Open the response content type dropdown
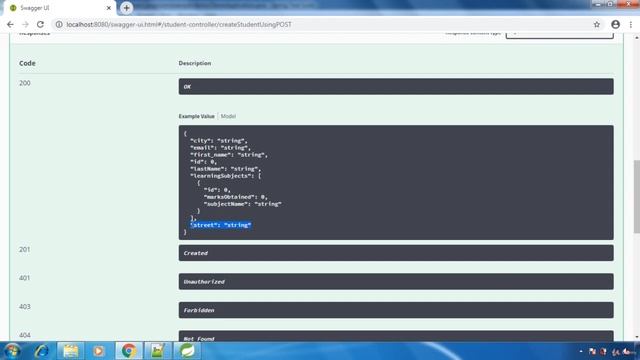640x360 pixels. pyautogui.click(x=560, y=35)
